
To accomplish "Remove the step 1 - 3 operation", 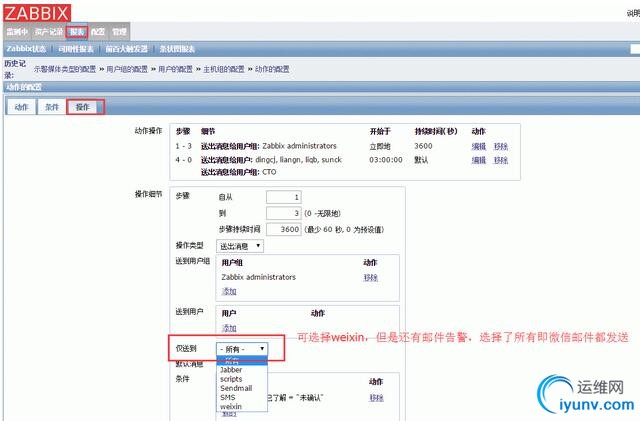I will click(501, 147).
